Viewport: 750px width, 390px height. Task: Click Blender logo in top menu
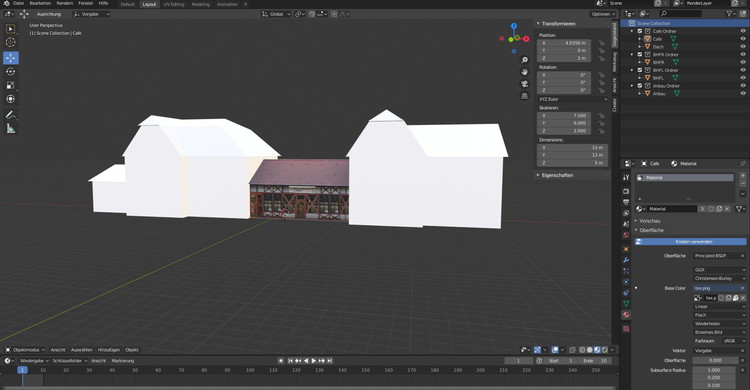[6, 3]
